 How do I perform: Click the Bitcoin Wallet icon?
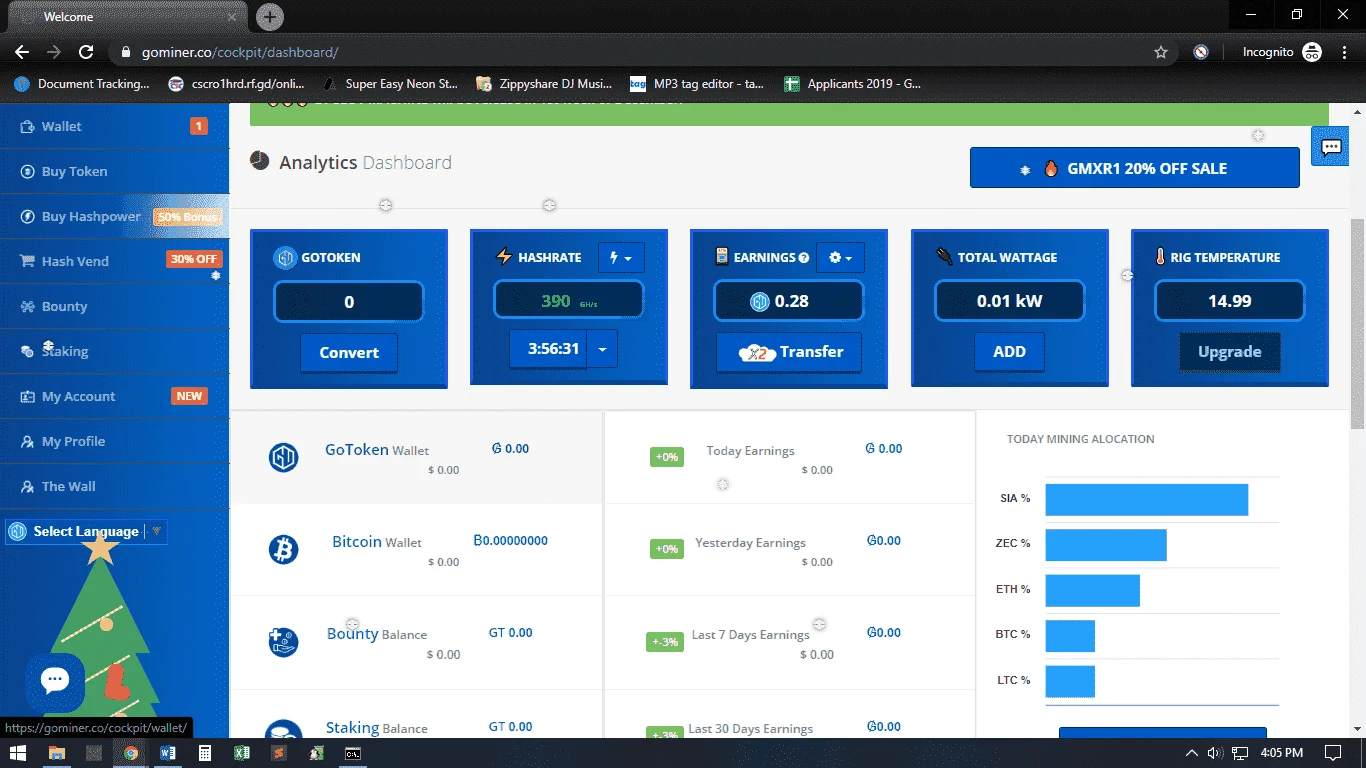[284, 549]
